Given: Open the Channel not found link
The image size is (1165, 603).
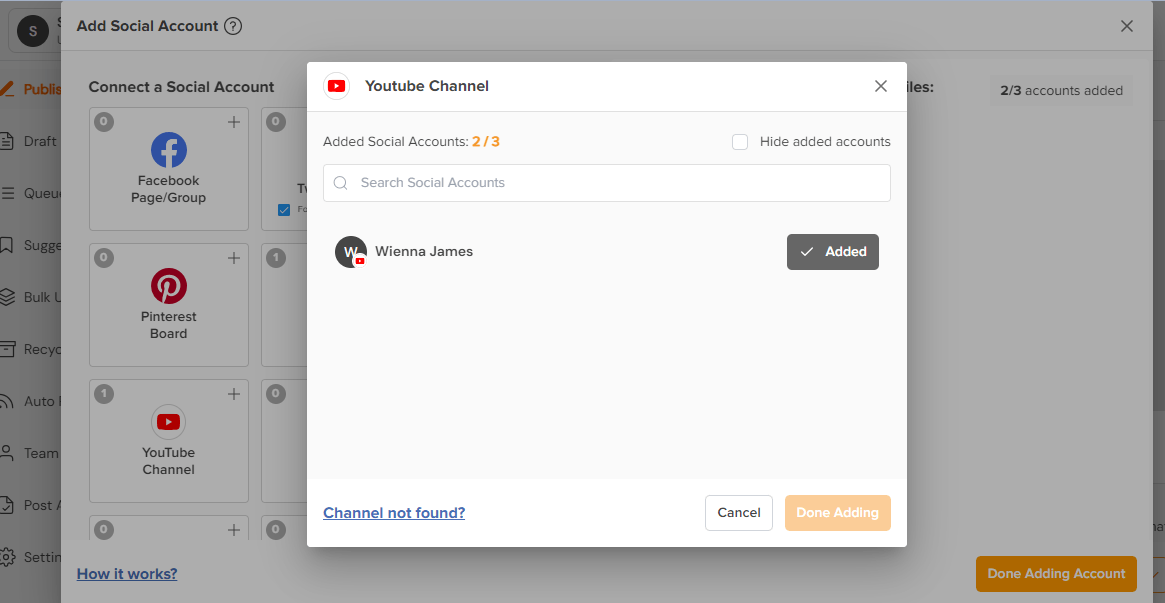Looking at the screenshot, I should click(x=394, y=512).
